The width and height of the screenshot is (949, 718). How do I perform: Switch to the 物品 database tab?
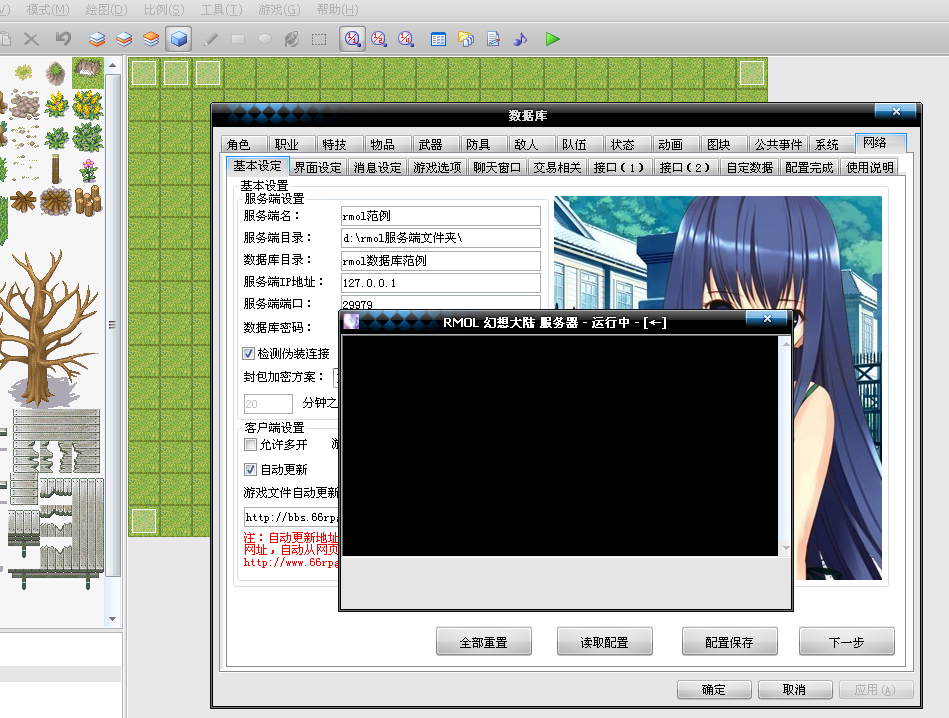(x=387, y=145)
